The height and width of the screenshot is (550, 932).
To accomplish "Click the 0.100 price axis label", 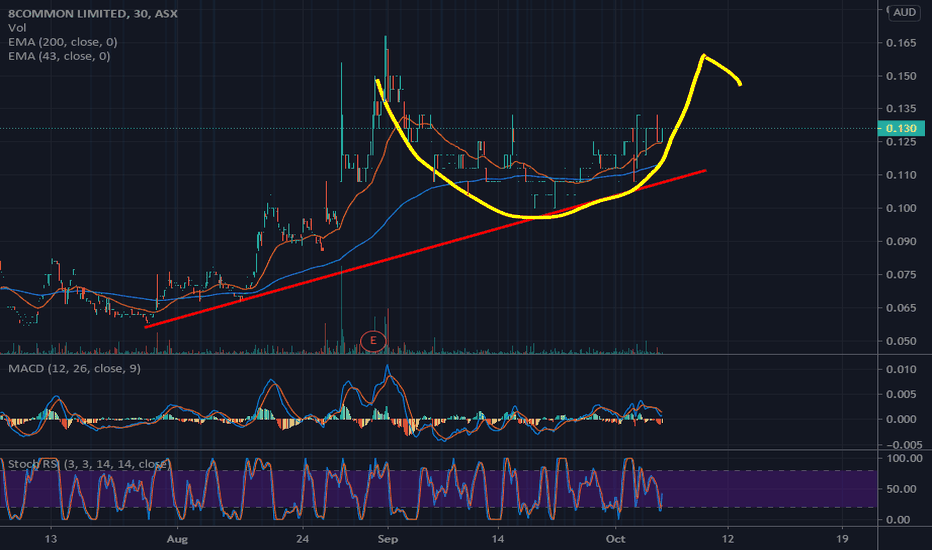I will [901, 208].
